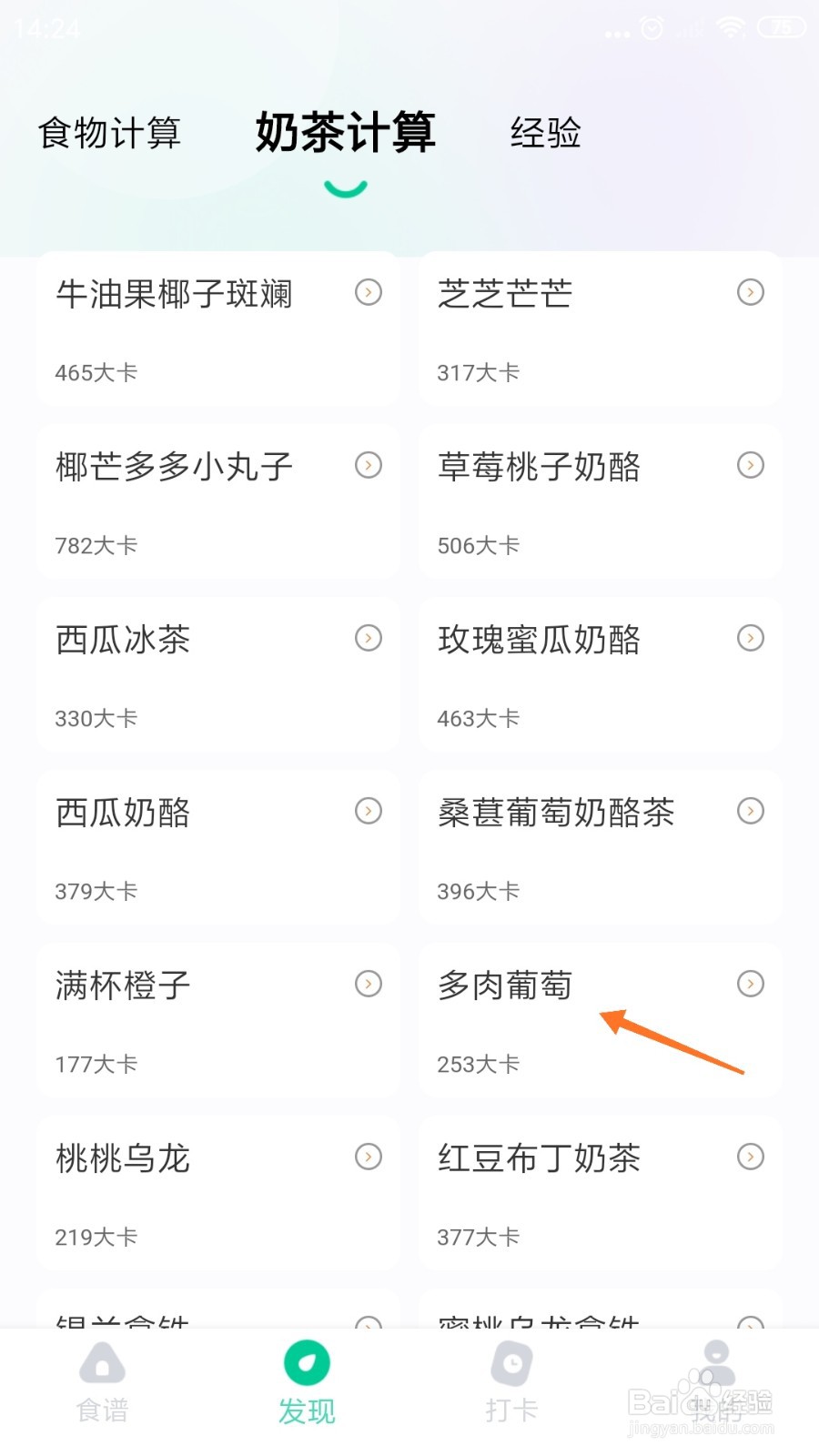Switch to the 经验 tab

545,133
